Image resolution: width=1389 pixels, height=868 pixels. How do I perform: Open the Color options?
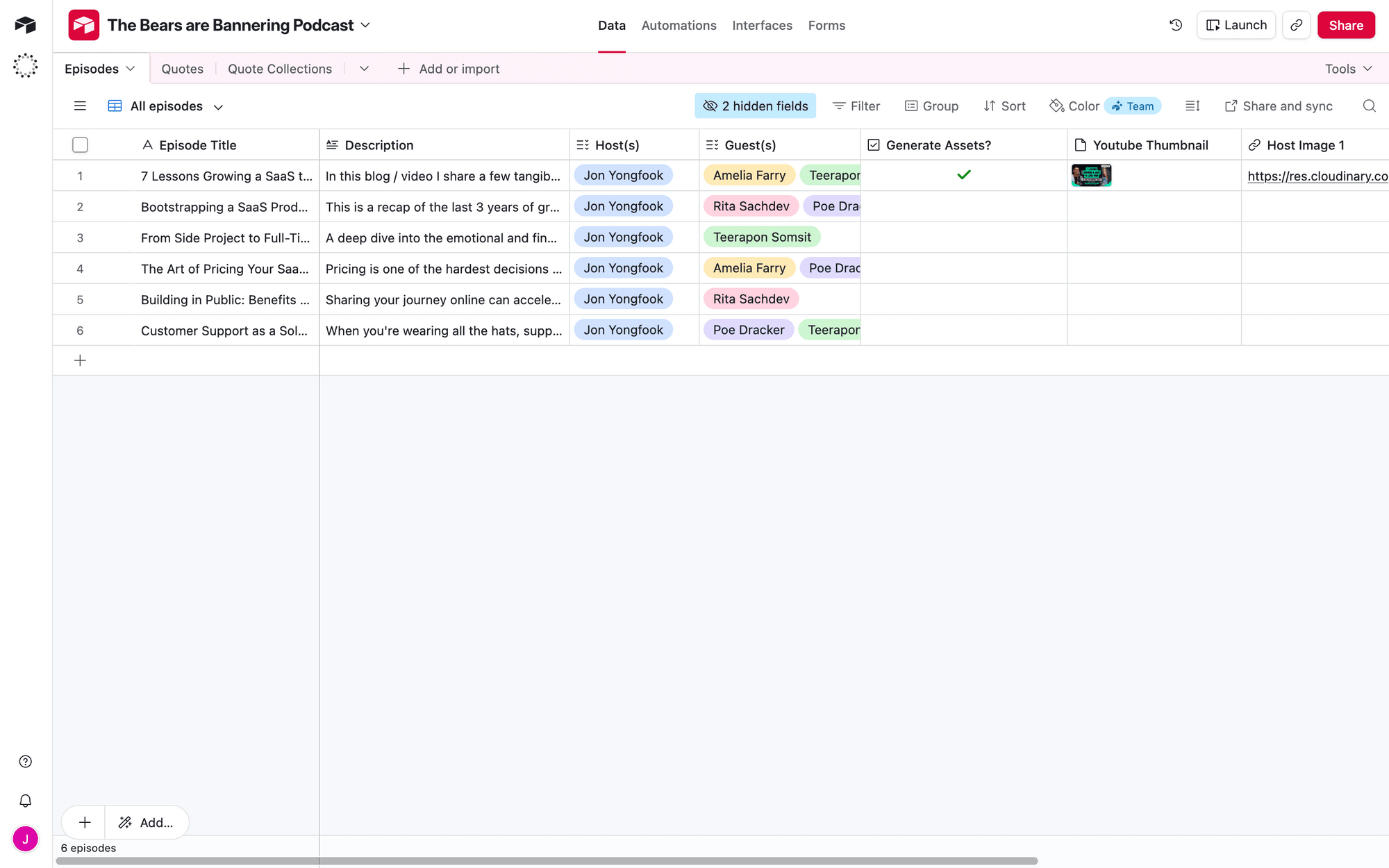pyautogui.click(x=1074, y=106)
